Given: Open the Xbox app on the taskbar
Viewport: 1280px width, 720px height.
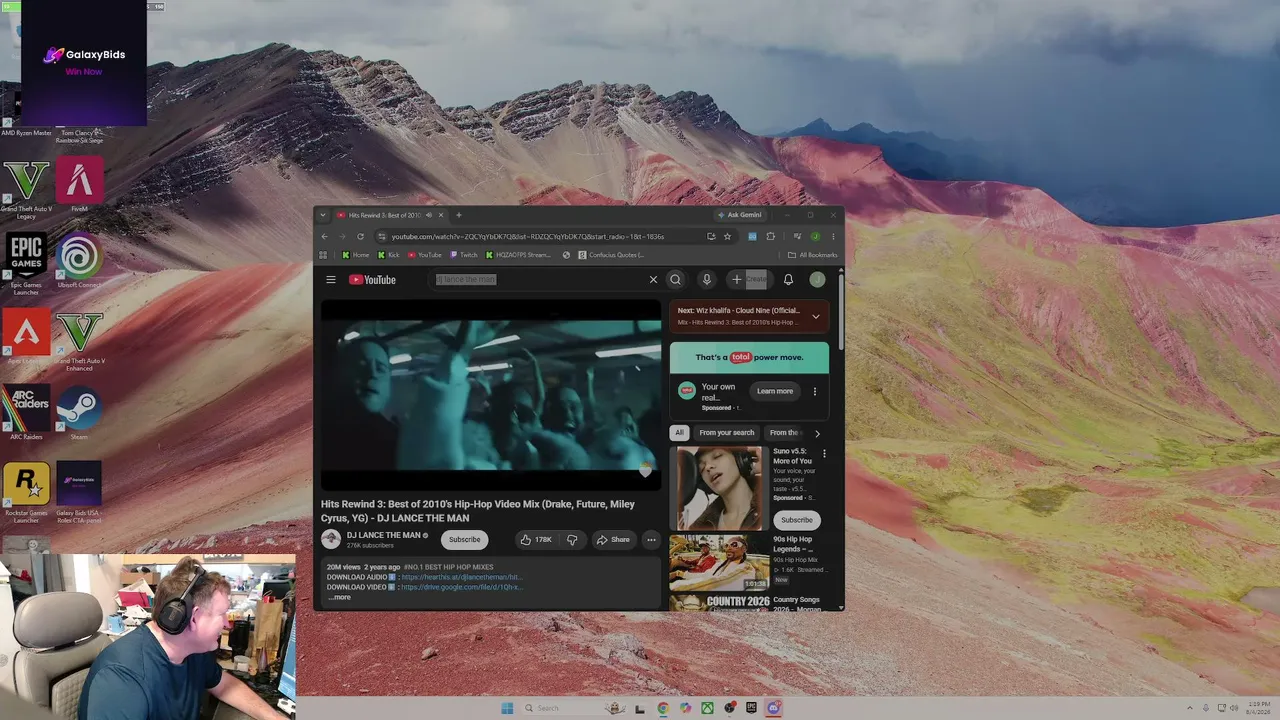Looking at the screenshot, I should point(707,708).
